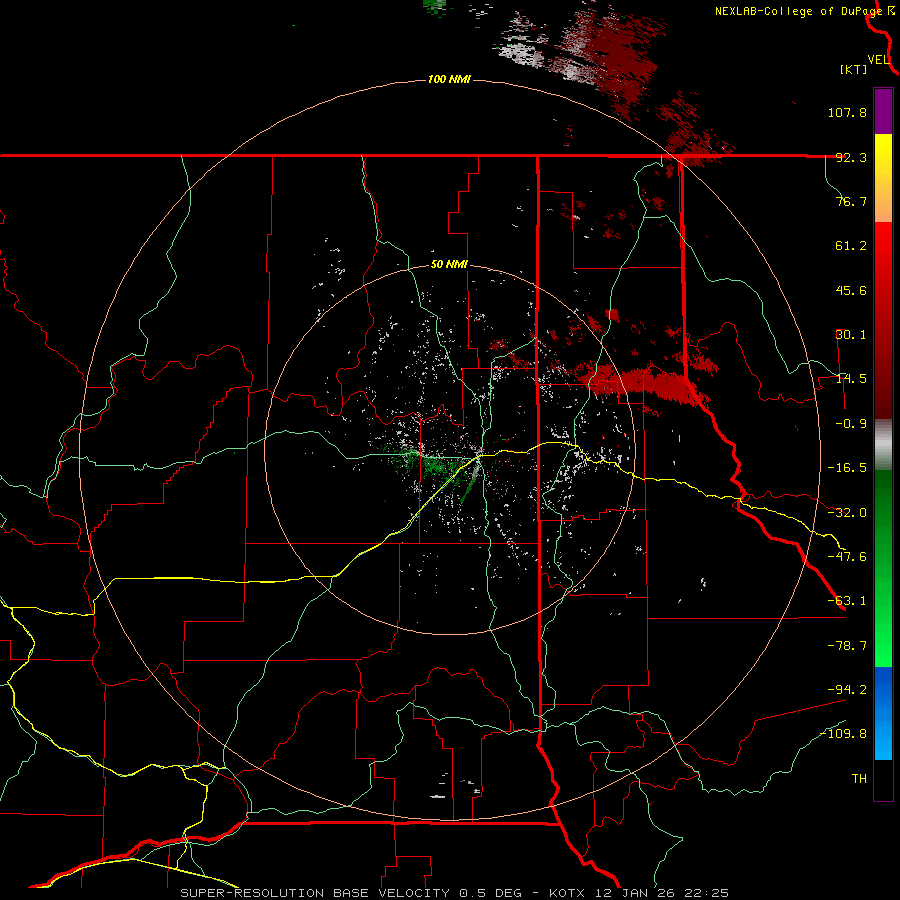Select the gray near-zero segment of the color scale
Image resolution: width=900 pixels, height=900 pixels.
(x=883, y=445)
